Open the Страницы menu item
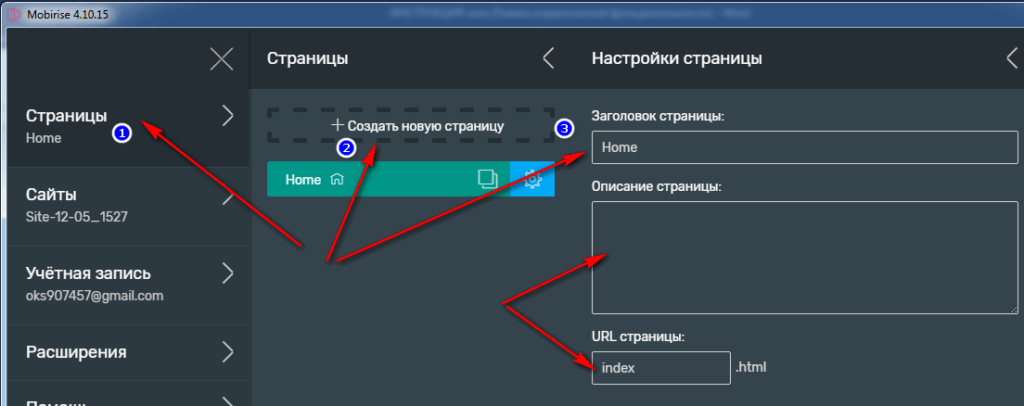 click(x=129, y=127)
